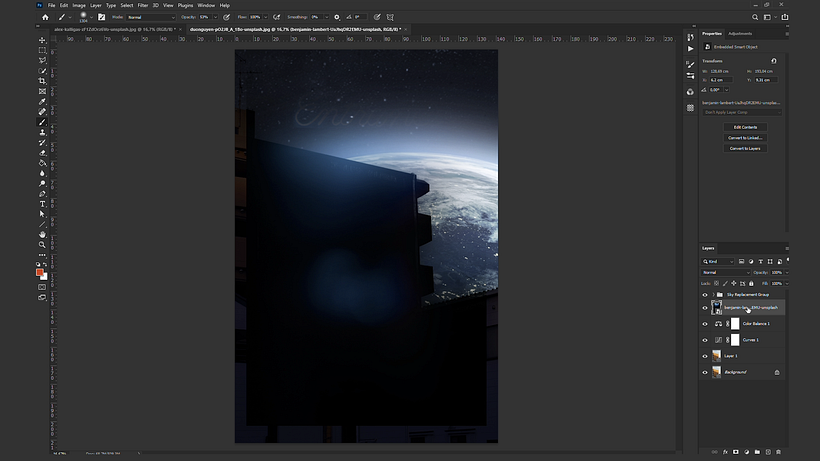Screen dimensions: 820x461
Task: Select the Quick Selection tool
Action: click(x=42, y=71)
